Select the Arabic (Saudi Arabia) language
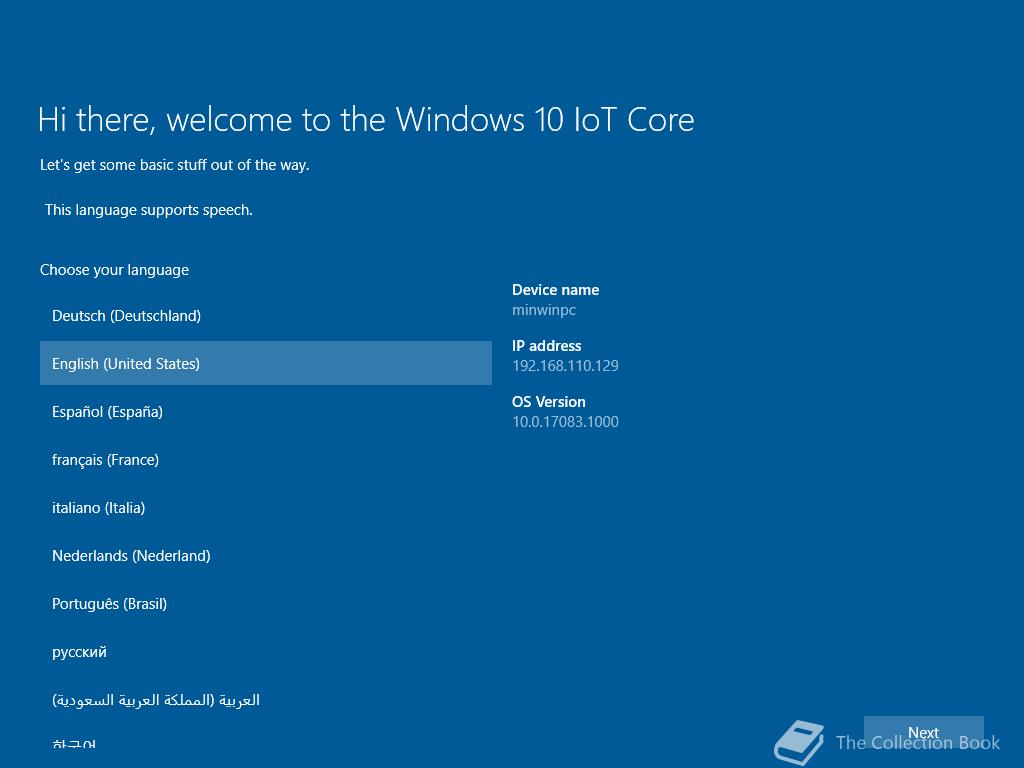Image resolution: width=1024 pixels, height=768 pixels. (265, 699)
